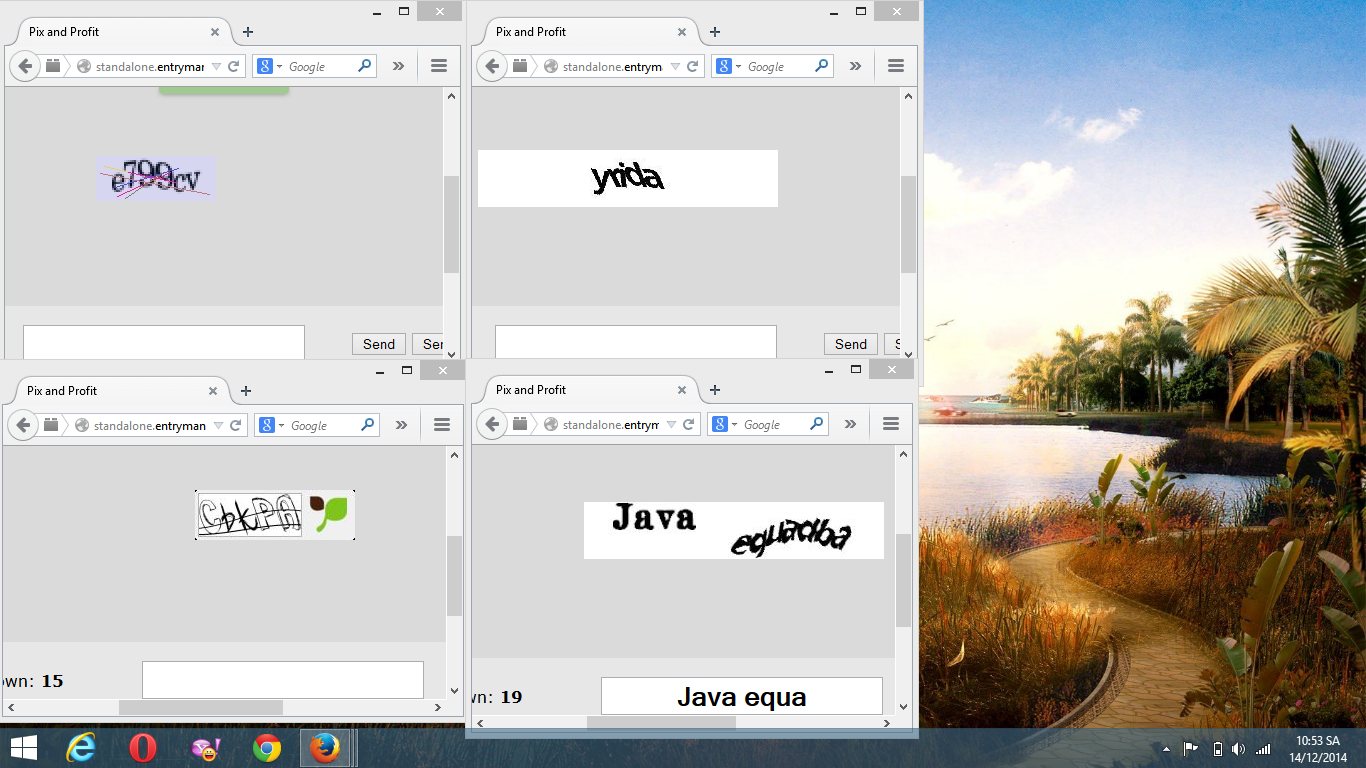Close the Pix and Profit tab in the yrida window
This screenshot has height=768, width=1366.
[x=682, y=32]
